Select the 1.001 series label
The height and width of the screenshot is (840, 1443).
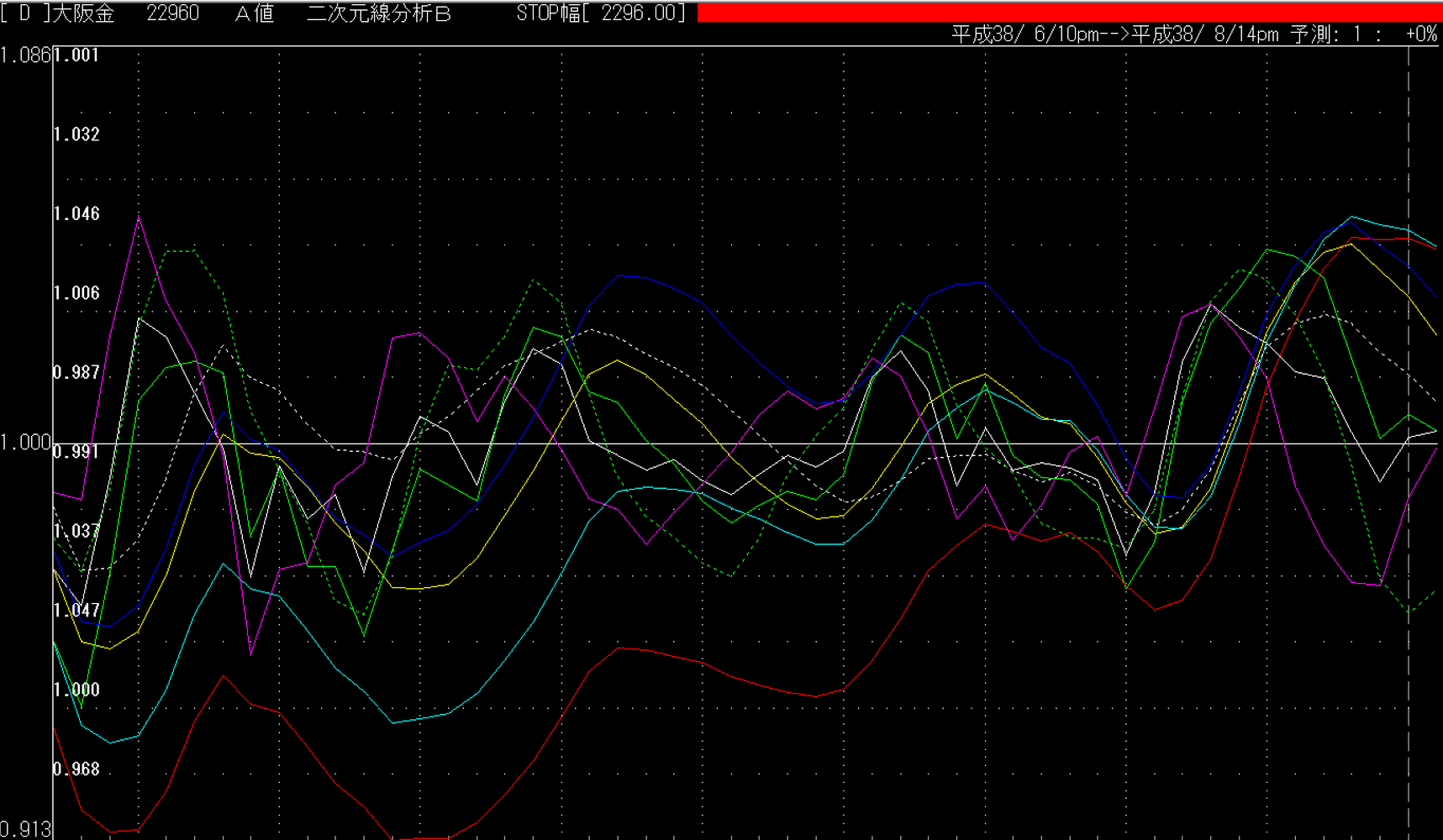(76, 55)
